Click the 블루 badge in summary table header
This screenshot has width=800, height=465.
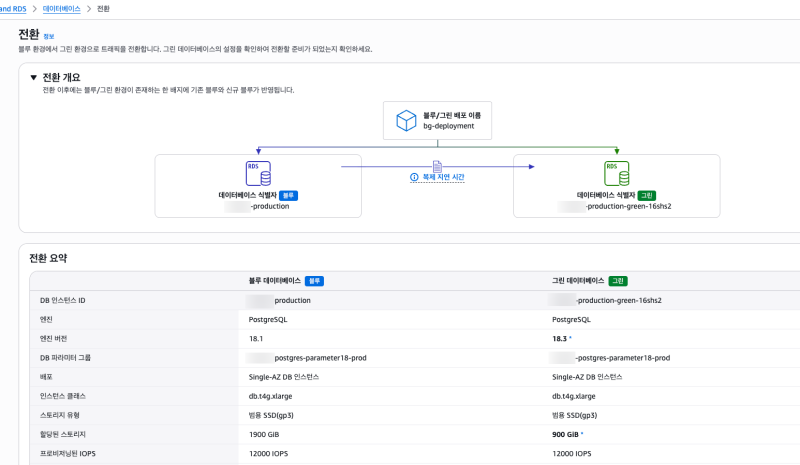pyautogui.click(x=313, y=281)
